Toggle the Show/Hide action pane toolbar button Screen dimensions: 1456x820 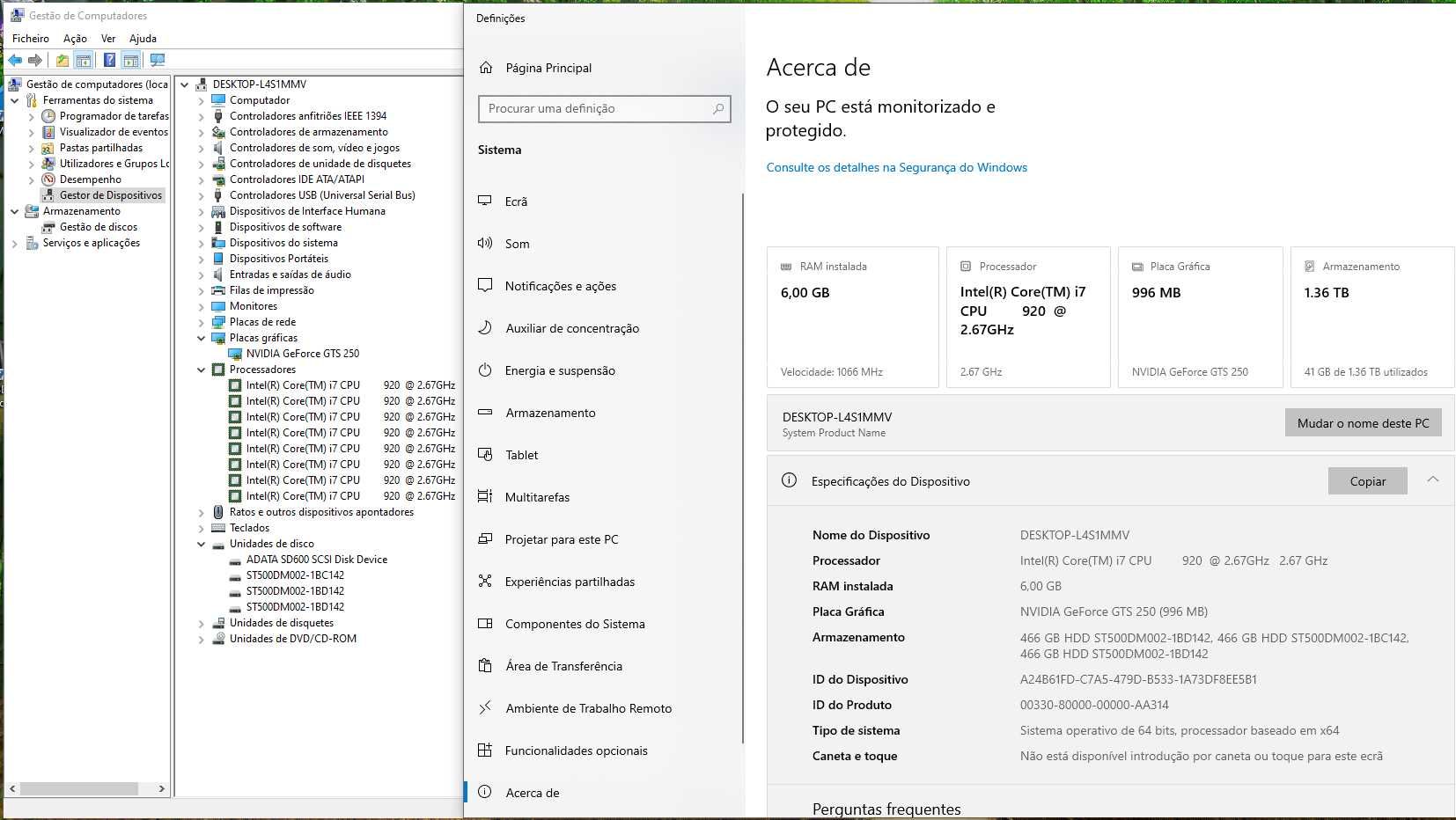(x=131, y=61)
